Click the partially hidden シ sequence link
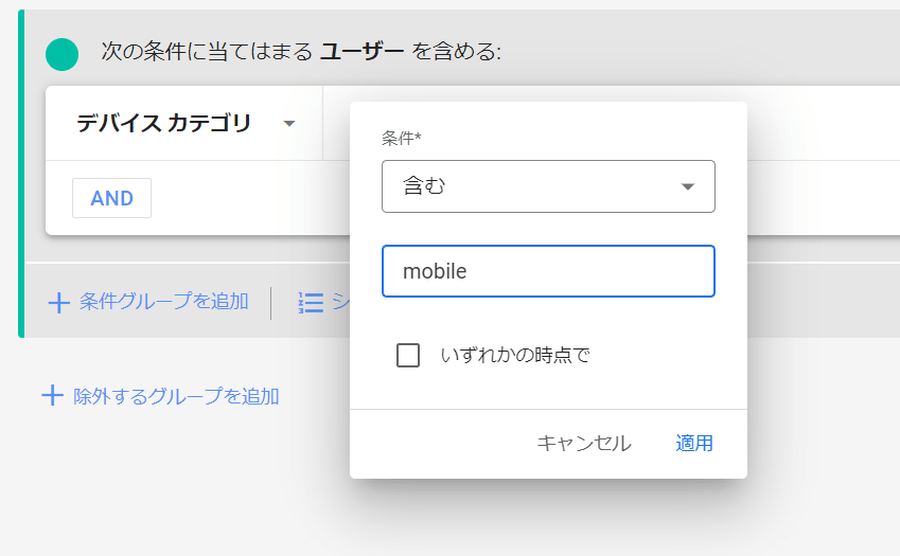The width and height of the screenshot is (900, 556). (340, 301)
